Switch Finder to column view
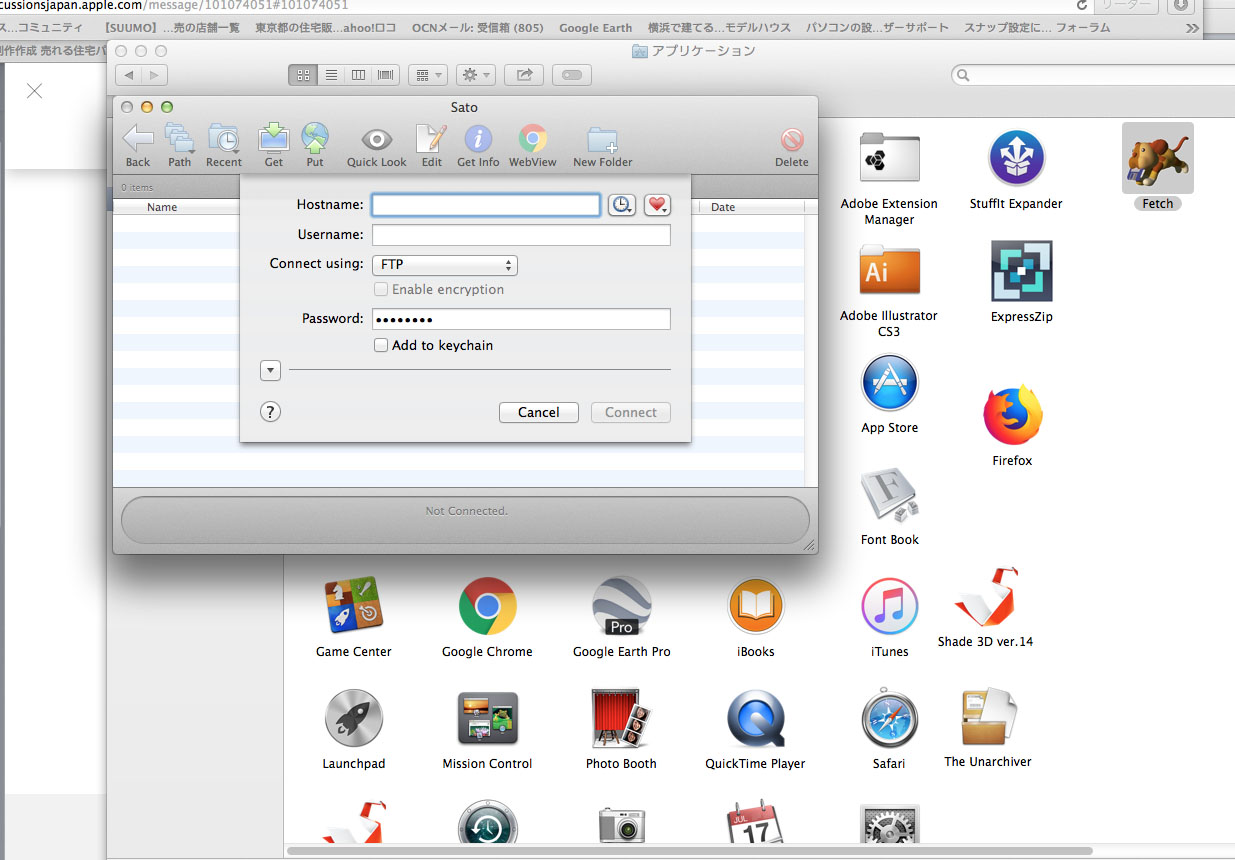This screenshot has width=1235, height=860. point(358,75)
